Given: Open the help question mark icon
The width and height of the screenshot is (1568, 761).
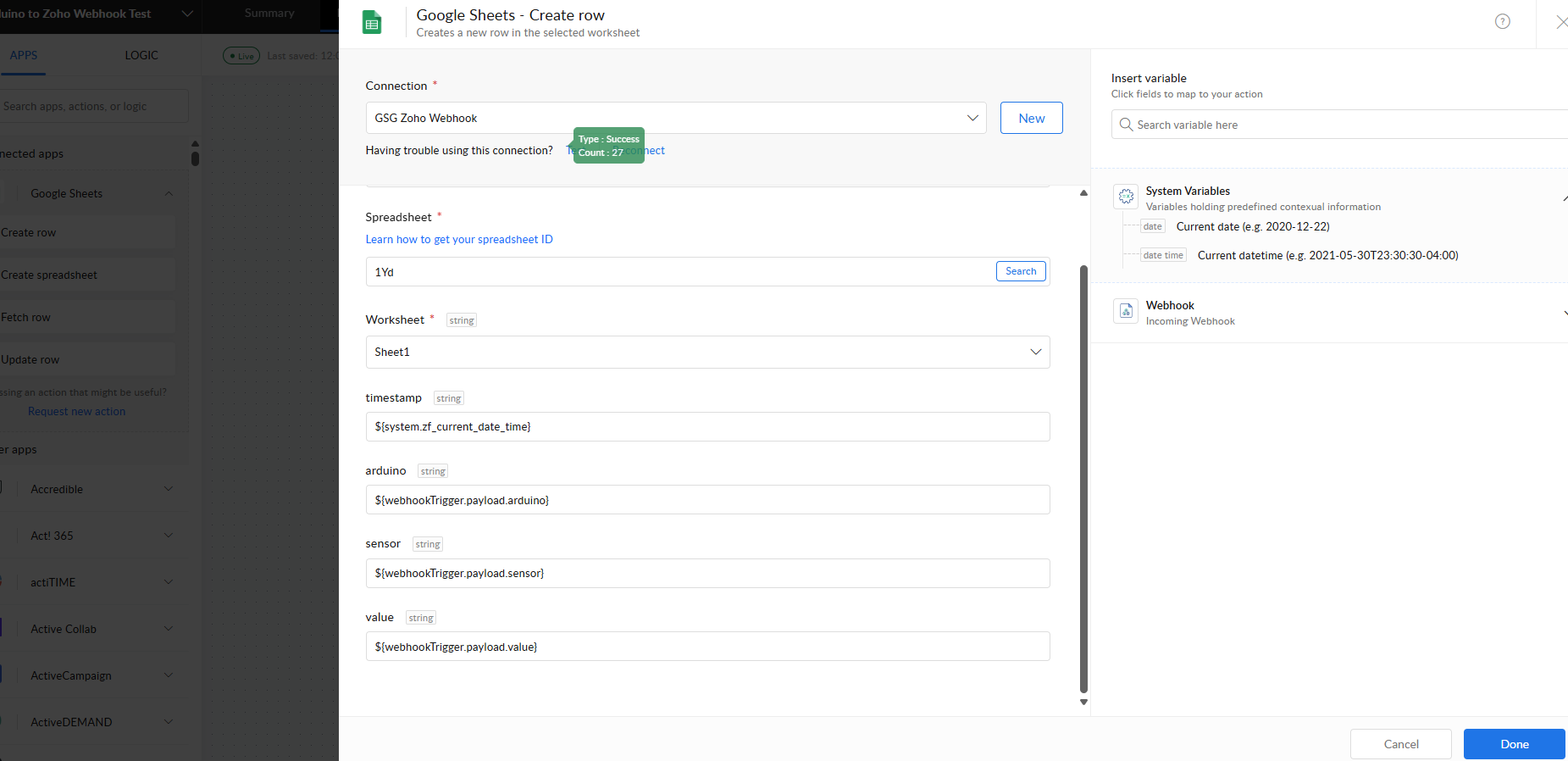Looking at the screenshot, I should point(1503,22).
